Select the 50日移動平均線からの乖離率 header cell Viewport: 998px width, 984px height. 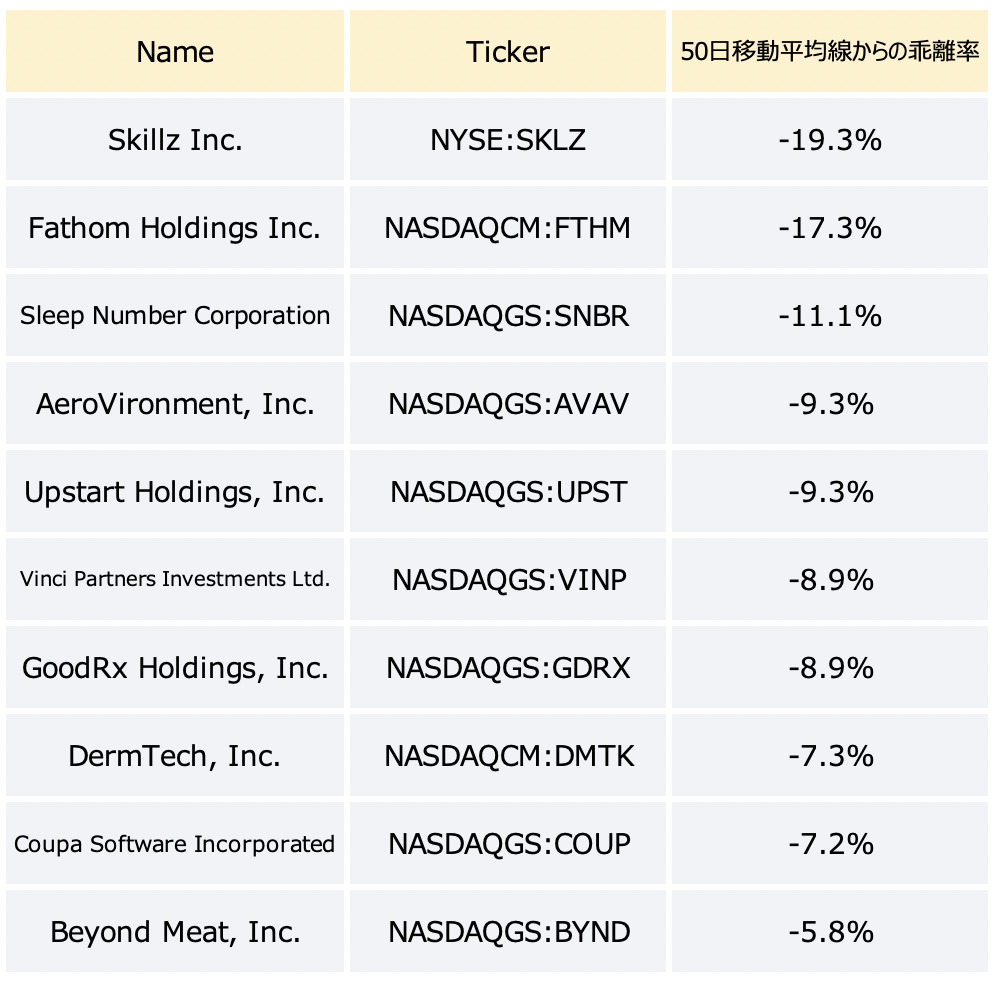[830, 51]
